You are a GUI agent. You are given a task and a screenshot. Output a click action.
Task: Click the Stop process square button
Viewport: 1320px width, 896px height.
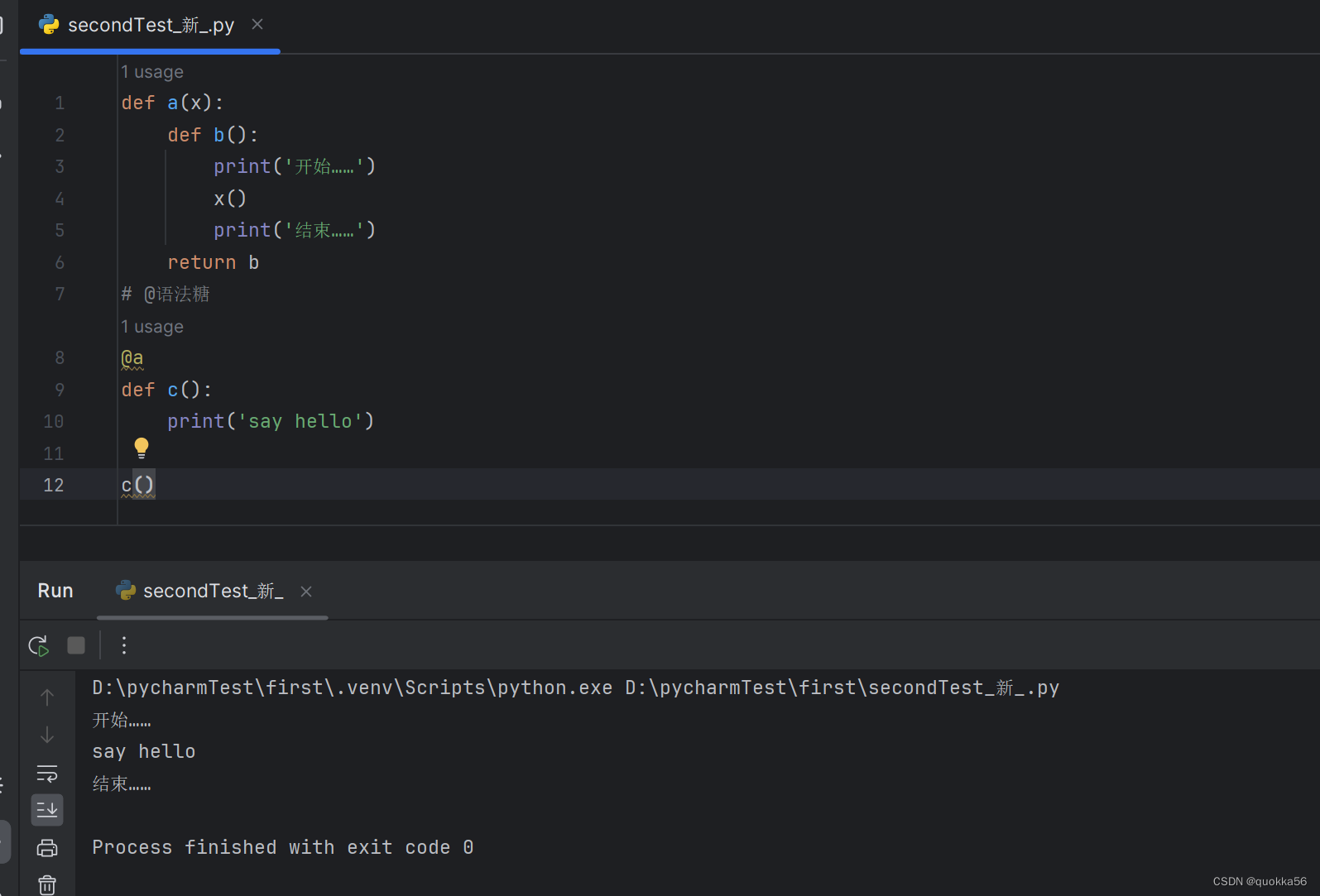[76, 645]
